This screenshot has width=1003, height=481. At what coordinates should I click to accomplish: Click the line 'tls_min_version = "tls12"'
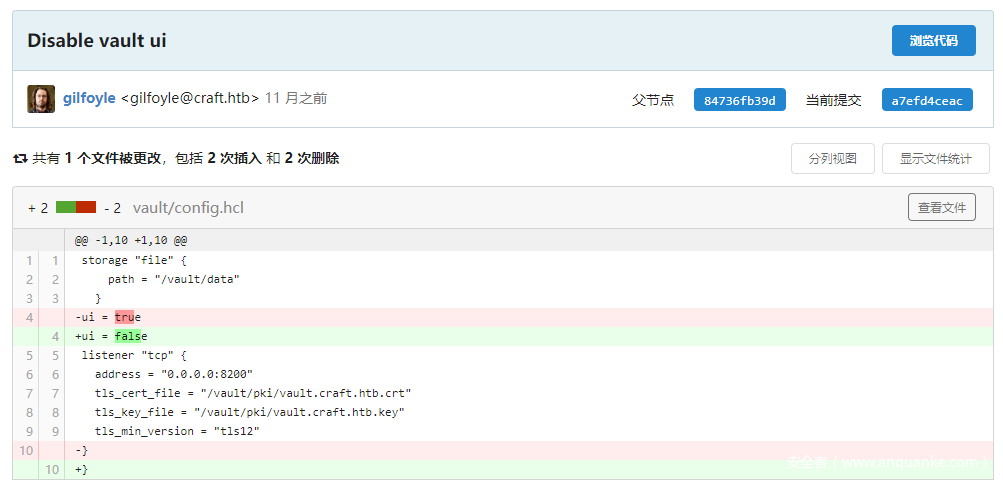pyautogui.click(x=177, y=431)
